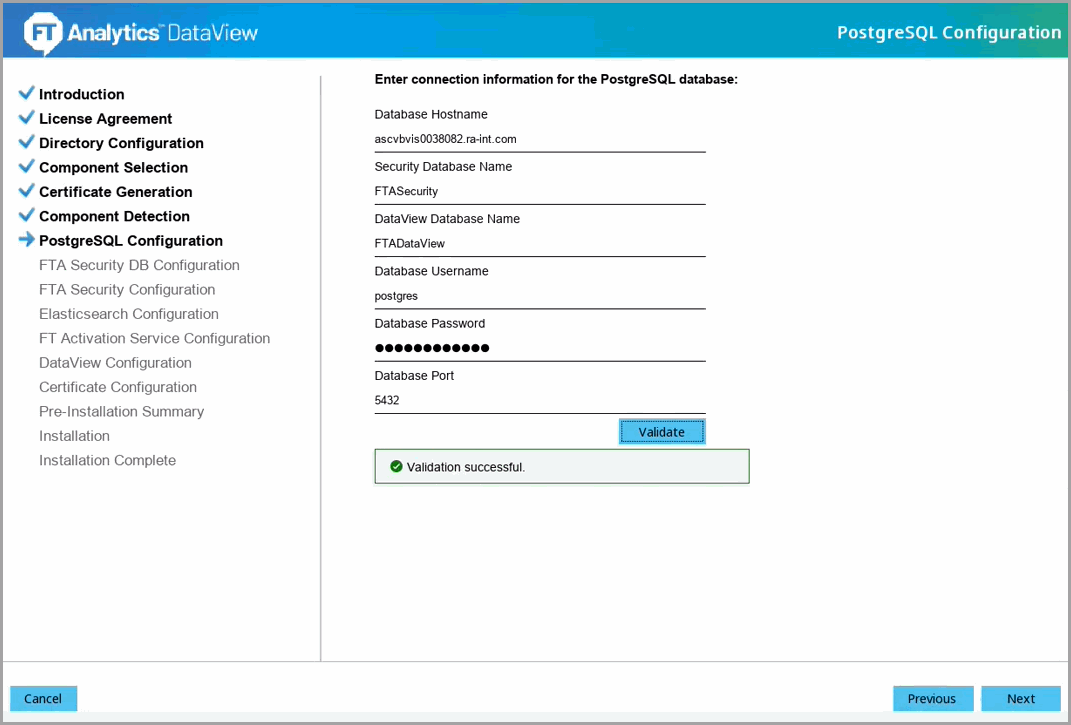Click the checkmark next to Directory Configuration
The height and width of the screenshot is (725, 1071).
[27, 142]
